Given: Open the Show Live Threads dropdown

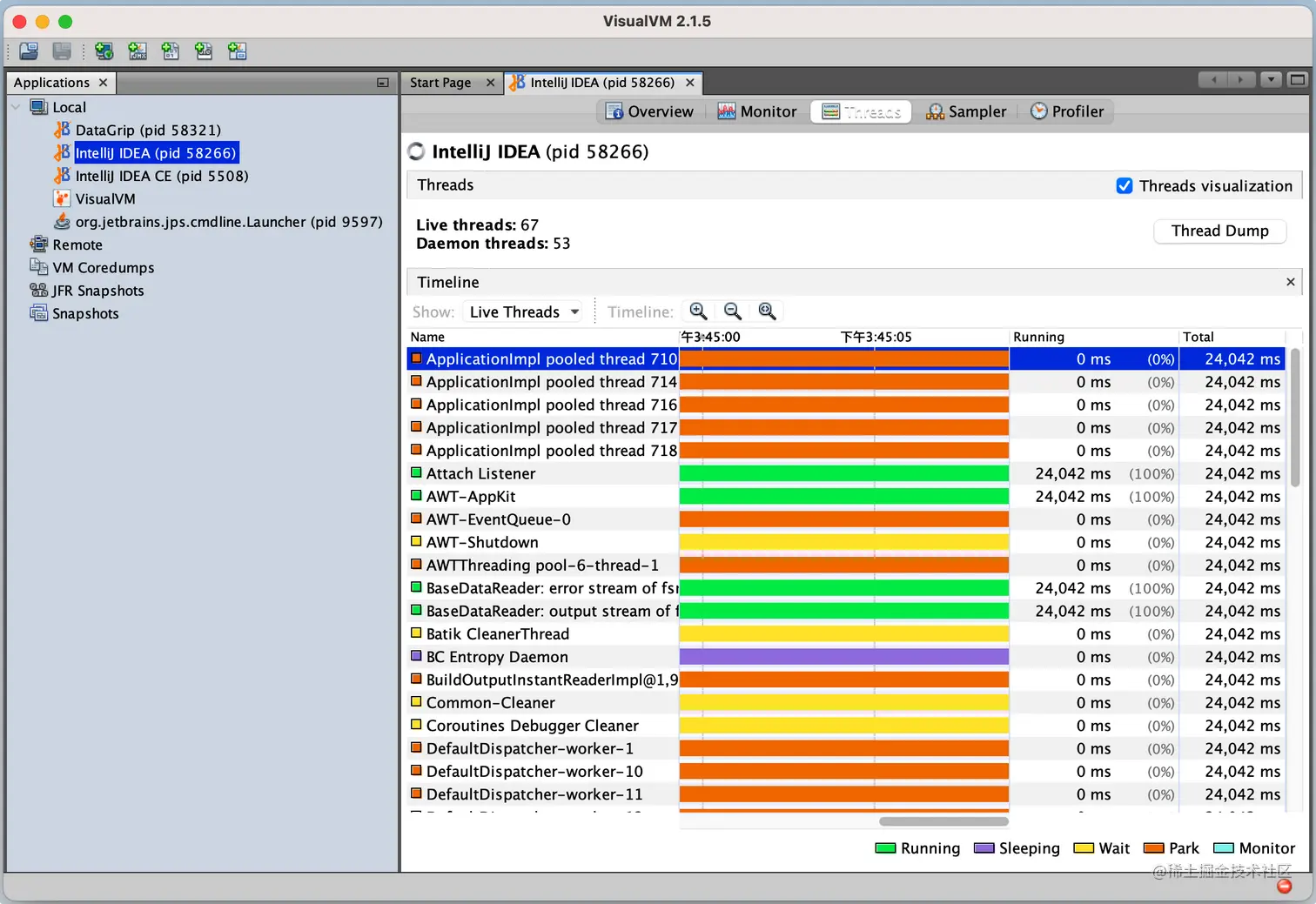Looking at the screenshot, I should (523, 311).
